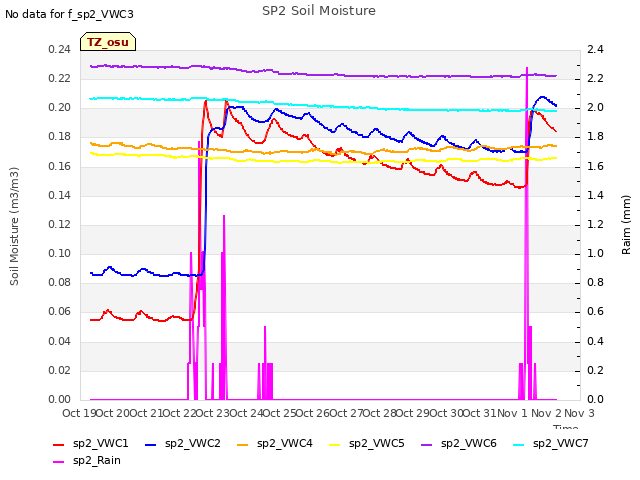
Task: Click the sp2_VWC2 blue legend swatch
Action: point(151,445)
